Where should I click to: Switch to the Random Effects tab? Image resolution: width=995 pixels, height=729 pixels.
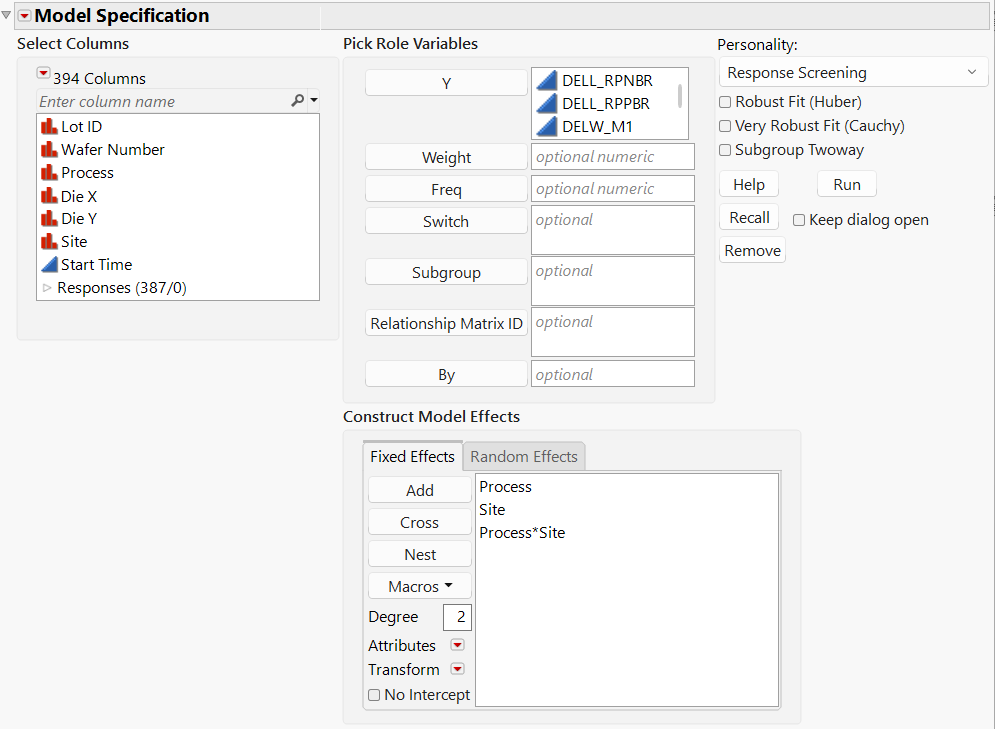(x=523, y=456)
